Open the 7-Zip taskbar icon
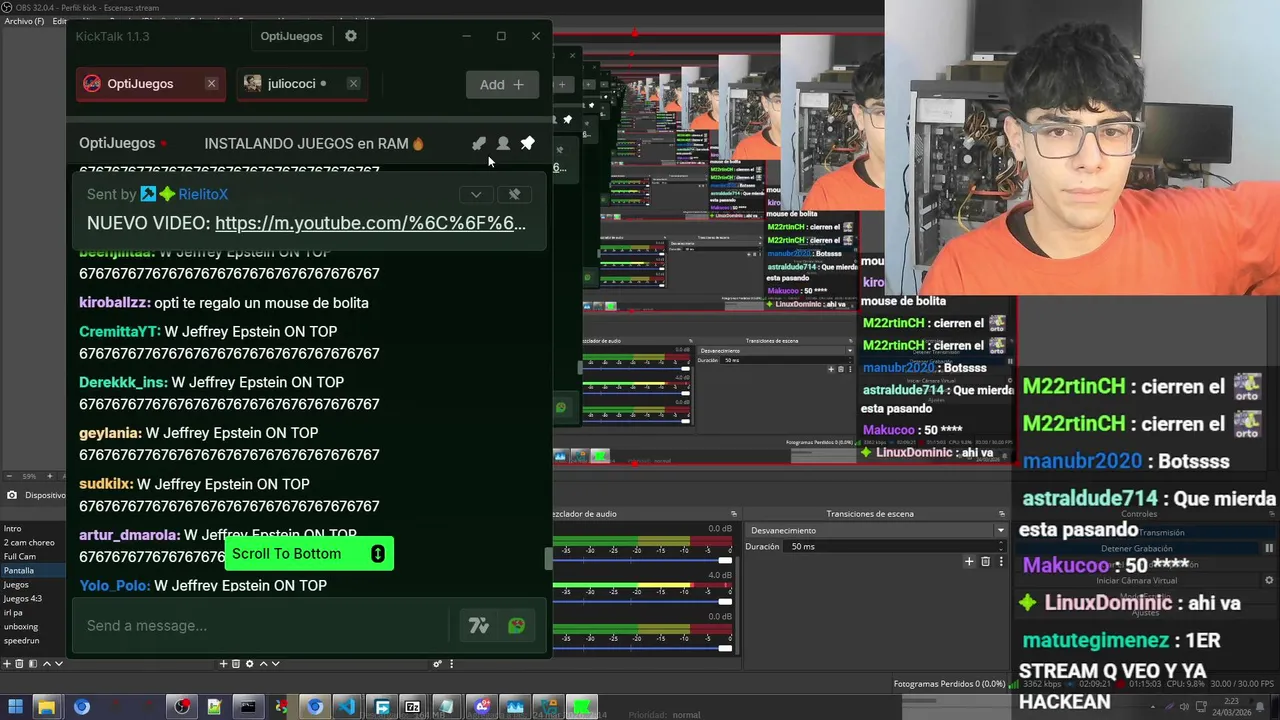 tap(412, 707)
